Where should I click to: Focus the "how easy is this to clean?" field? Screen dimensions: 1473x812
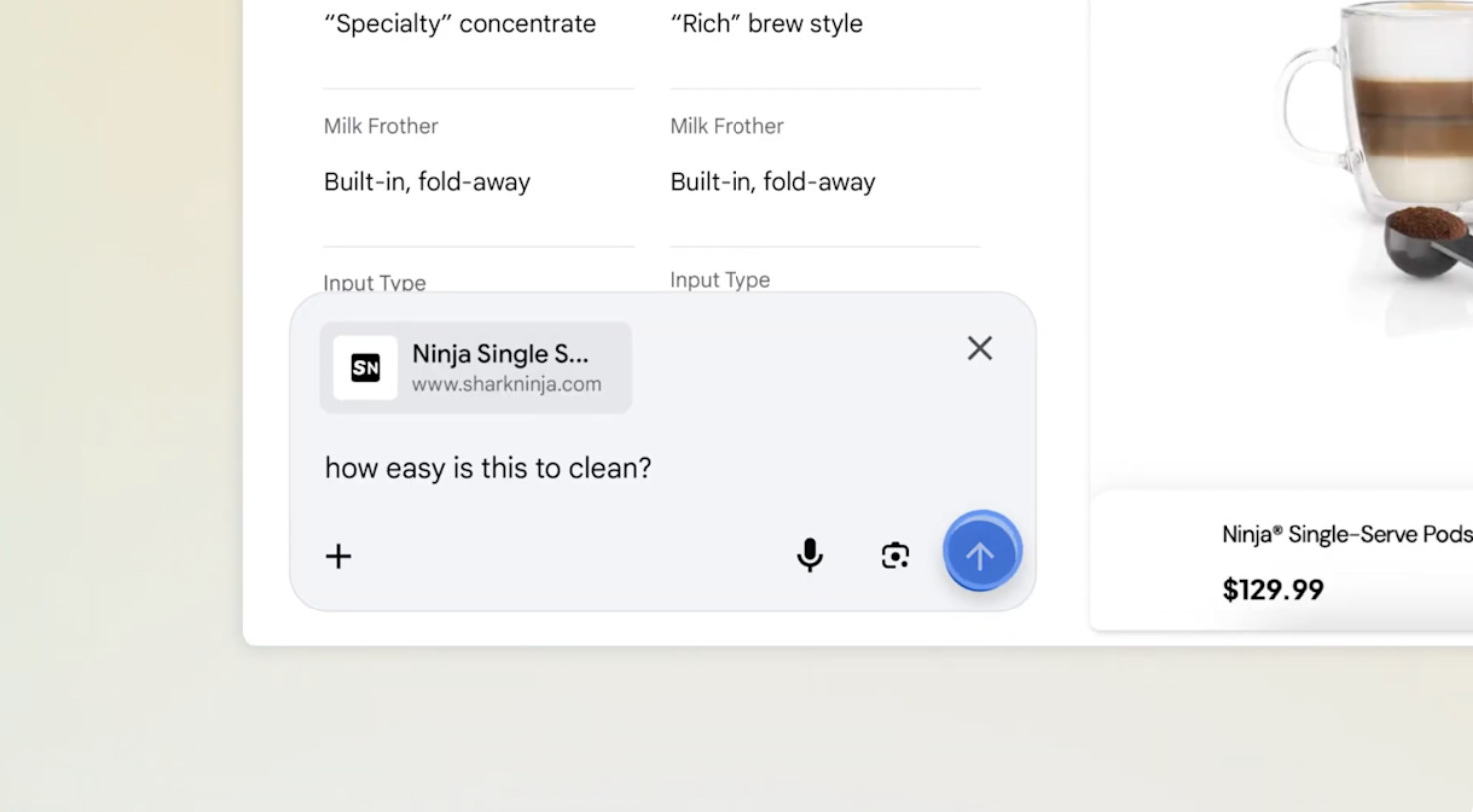488,468
